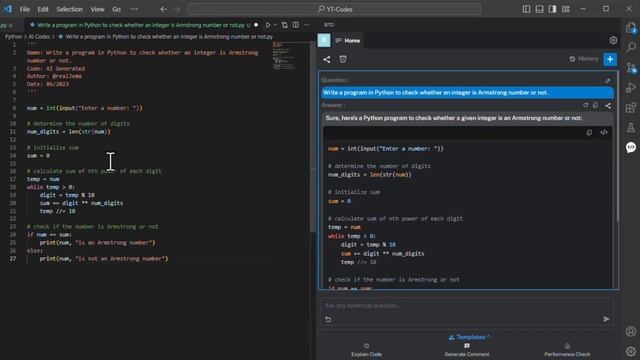Toggle the primary side bar layout icon
This screenshot has width=640, height=360.
[x=526, y=9]
